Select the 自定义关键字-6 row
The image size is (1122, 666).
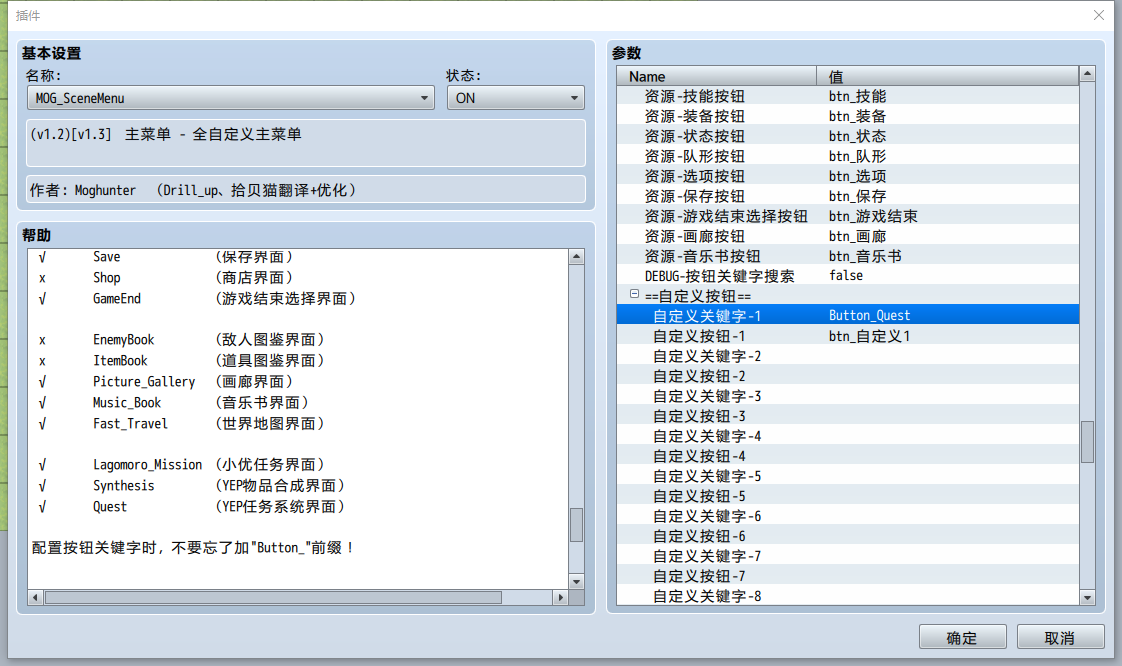848,516
